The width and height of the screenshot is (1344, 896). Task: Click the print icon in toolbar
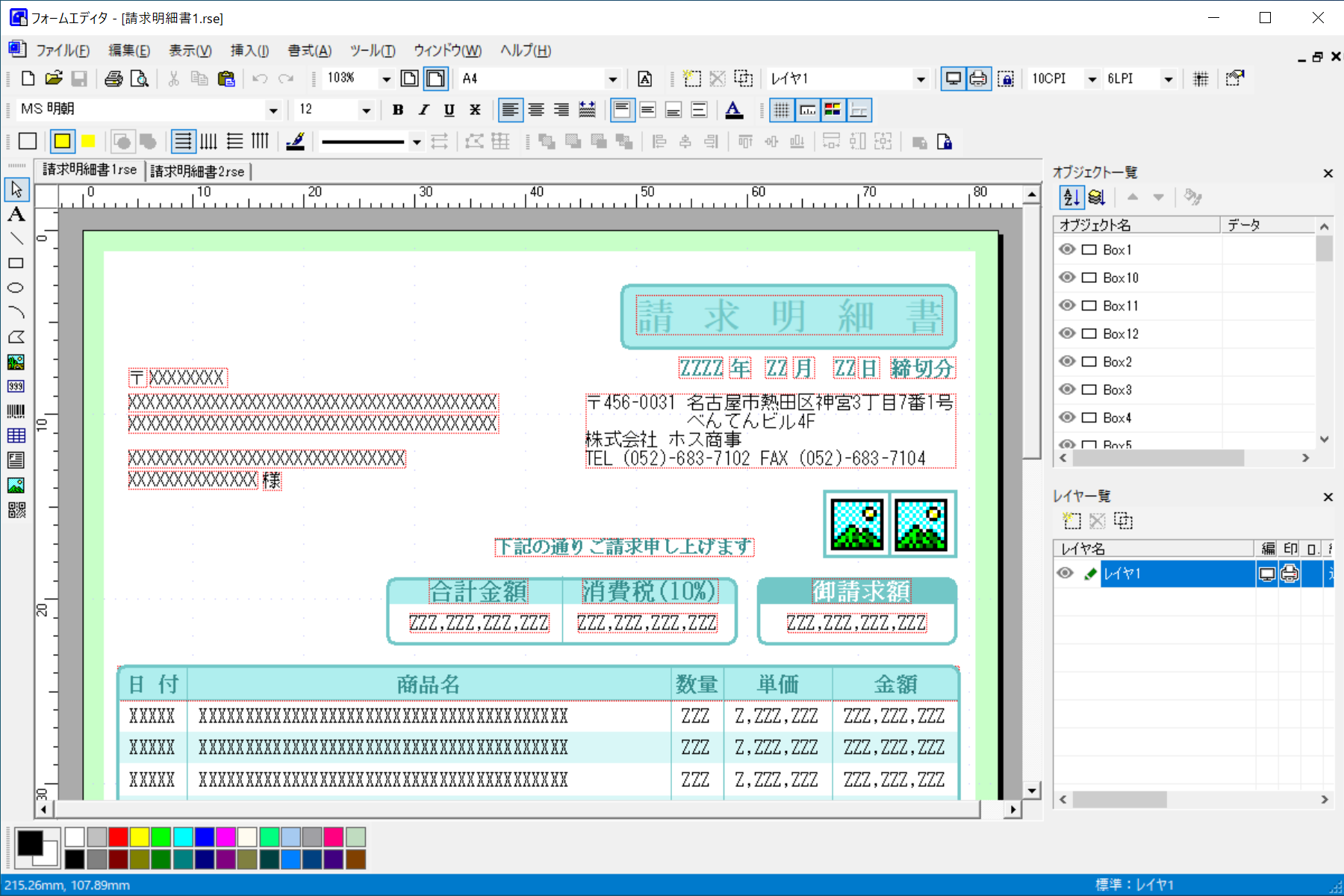pos(113,78)
